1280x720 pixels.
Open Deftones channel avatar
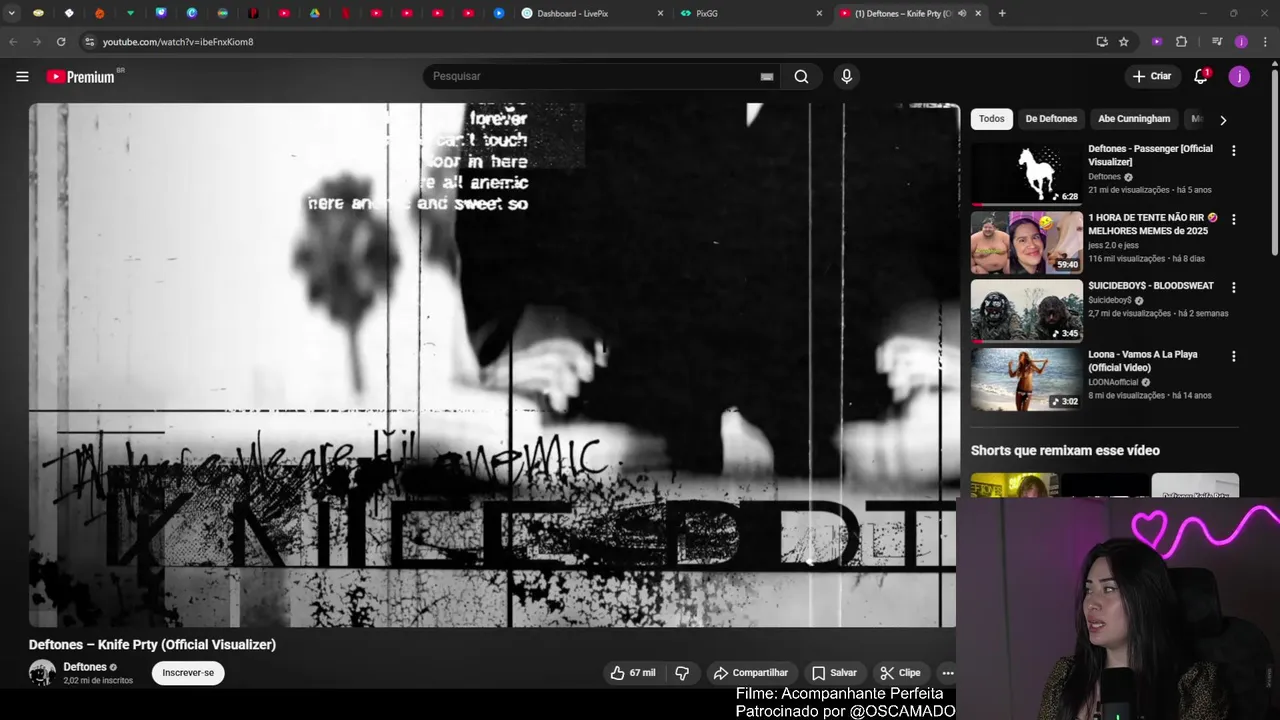[42, 673]
